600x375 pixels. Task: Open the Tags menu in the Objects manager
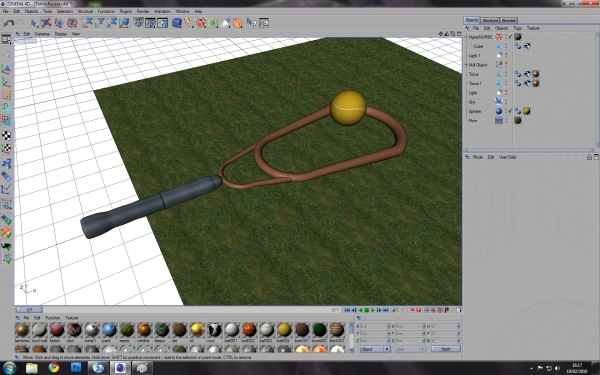pos(517,28)
